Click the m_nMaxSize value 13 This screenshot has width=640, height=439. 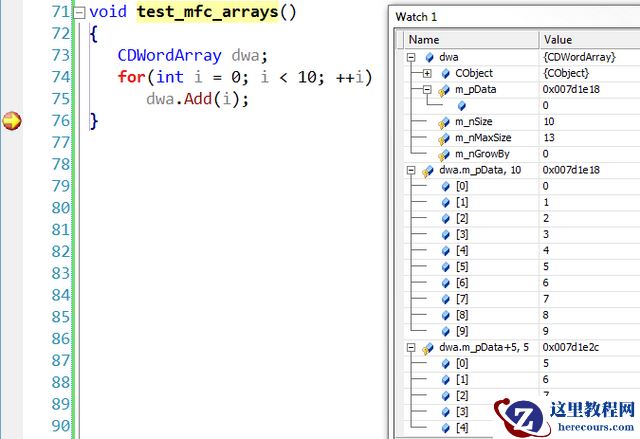(x=549, y=138)
